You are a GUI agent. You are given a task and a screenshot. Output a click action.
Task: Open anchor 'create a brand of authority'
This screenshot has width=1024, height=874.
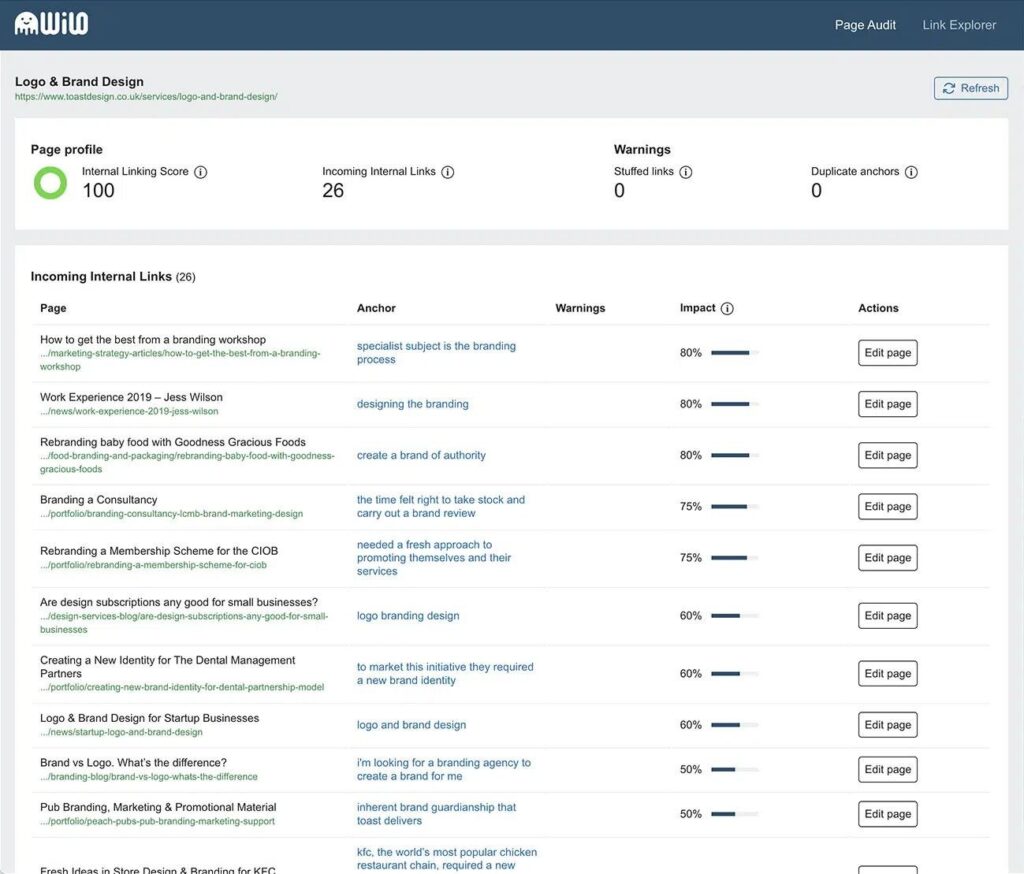[x=421, y=455]
